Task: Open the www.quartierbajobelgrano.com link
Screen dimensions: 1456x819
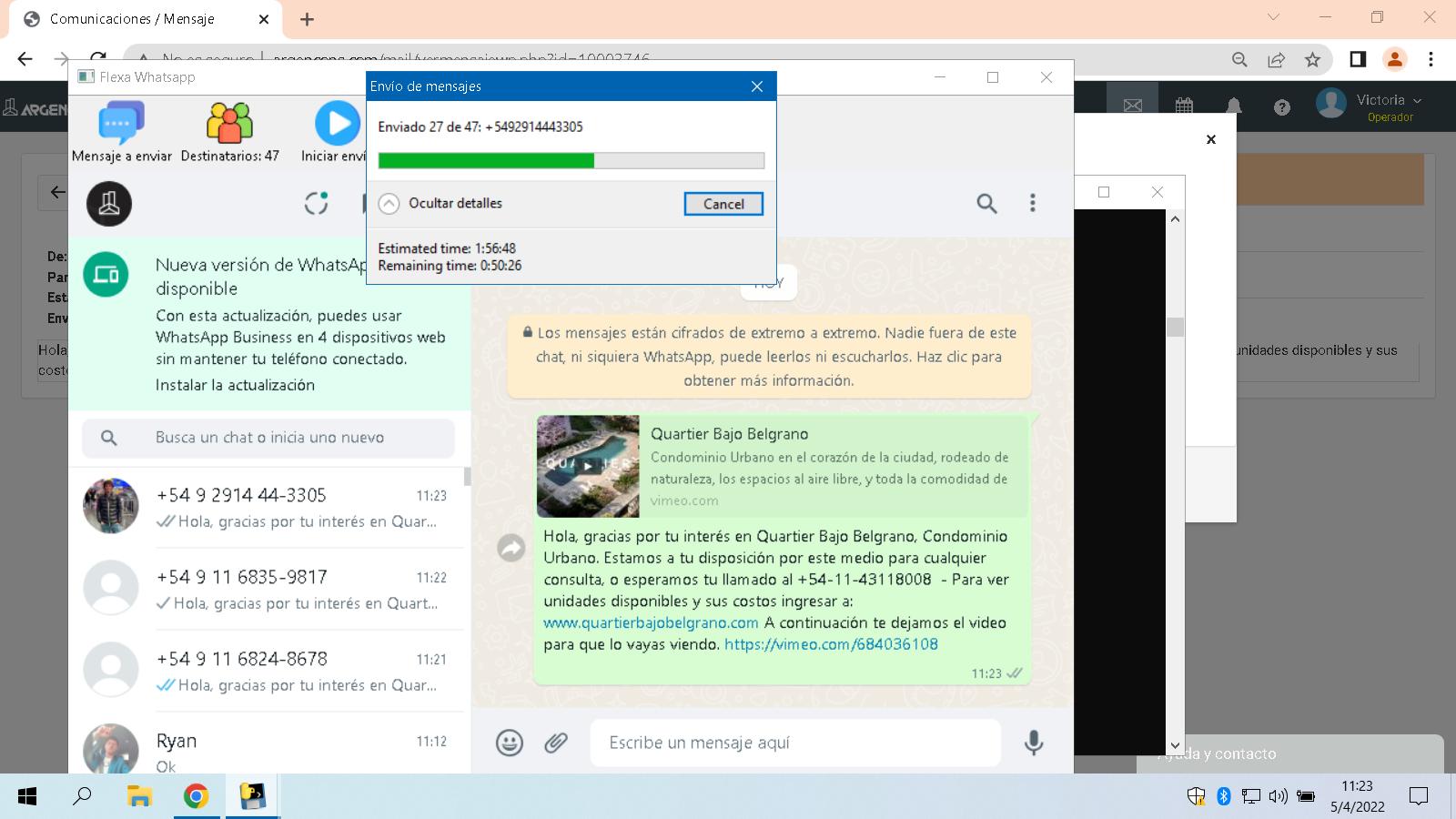Action: (x=651, y=622)
